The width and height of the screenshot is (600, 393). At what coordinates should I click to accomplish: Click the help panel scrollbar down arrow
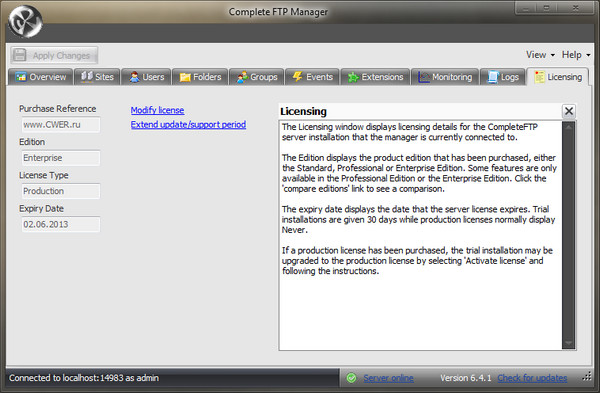point(569,343)
